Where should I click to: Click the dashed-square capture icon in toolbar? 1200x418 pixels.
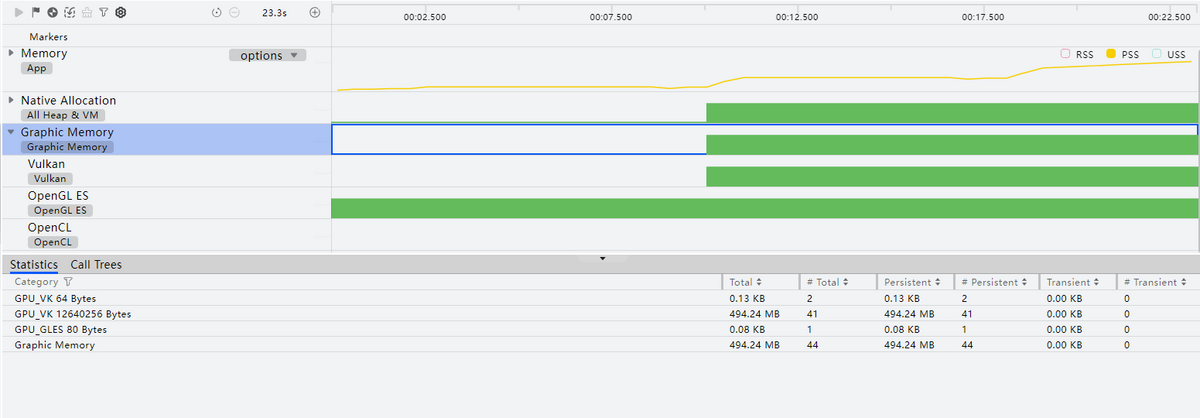tap(69, 13)
